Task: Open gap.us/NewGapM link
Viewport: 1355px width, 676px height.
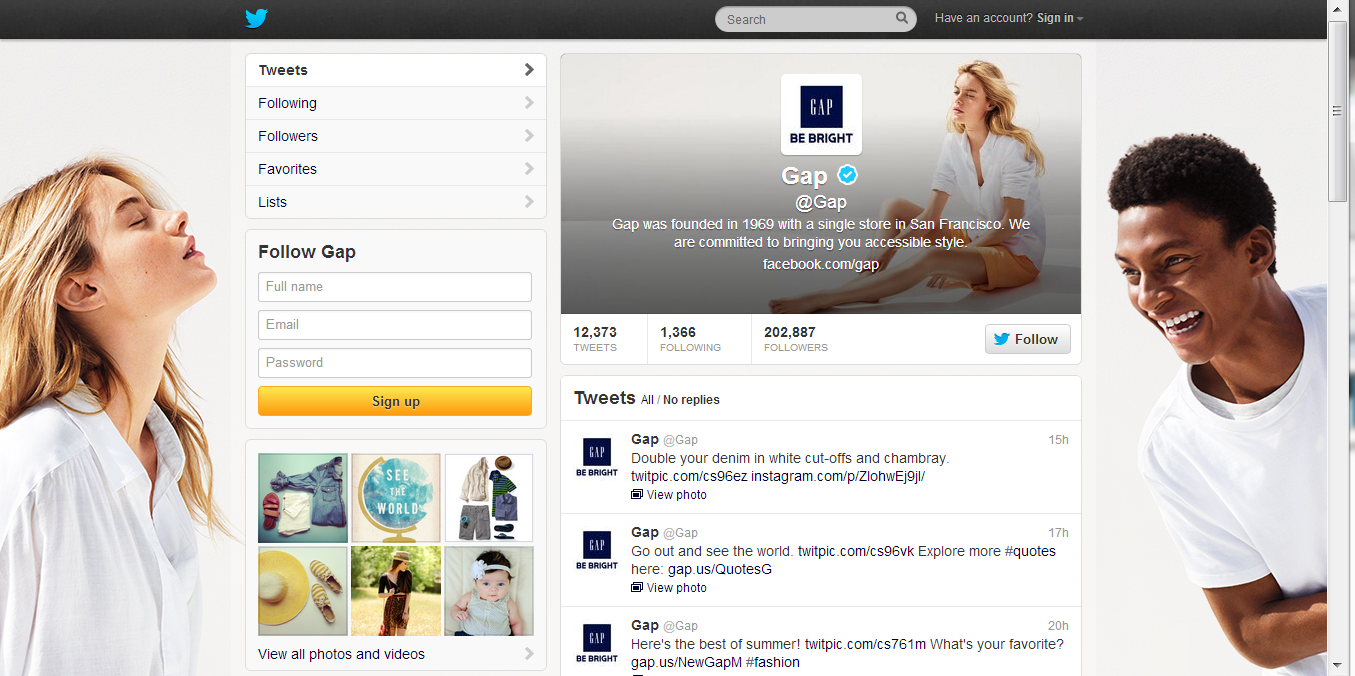Action: 686,662
